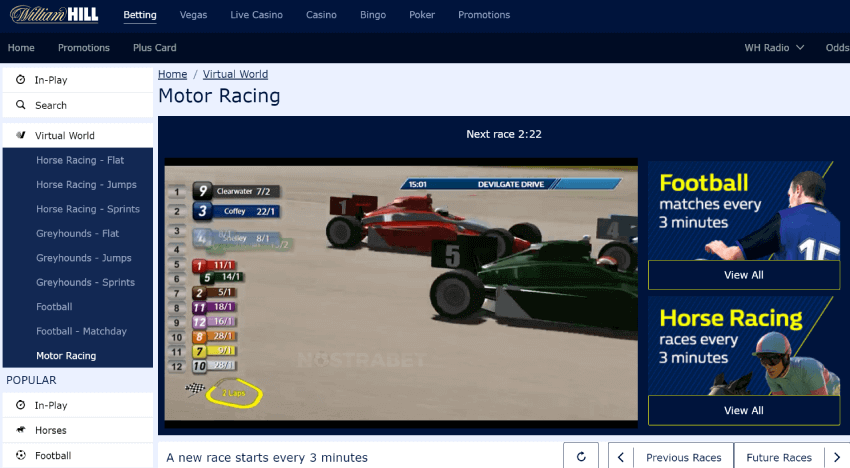Go to the Casino tab
Viewport: 850px width, 468px height.
[321, 15]
